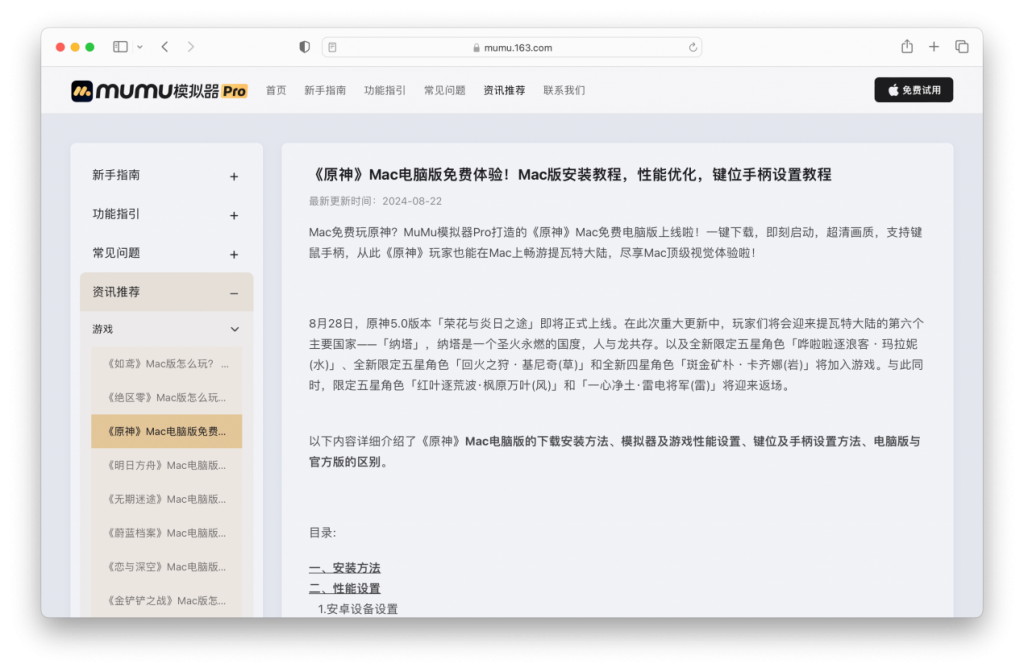Reload the page with refresh icon
Screen dimensions: 1024x672
coord(692,47)
